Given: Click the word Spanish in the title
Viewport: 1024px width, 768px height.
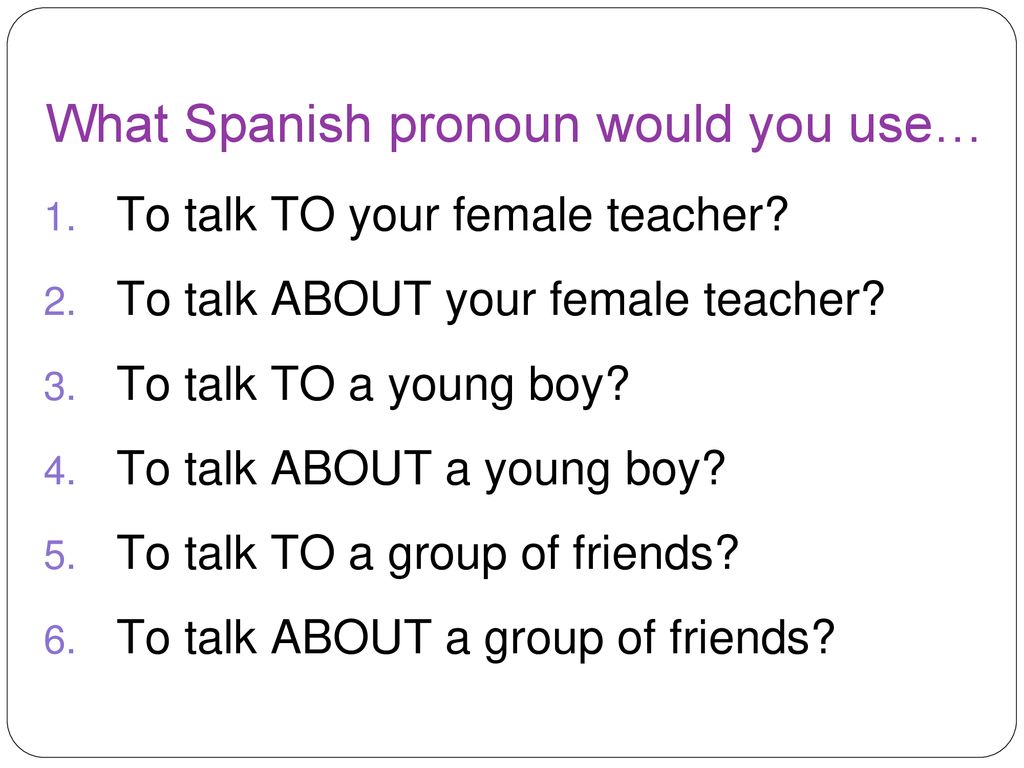Looking at the screenshot, I should tap(278, 124).
